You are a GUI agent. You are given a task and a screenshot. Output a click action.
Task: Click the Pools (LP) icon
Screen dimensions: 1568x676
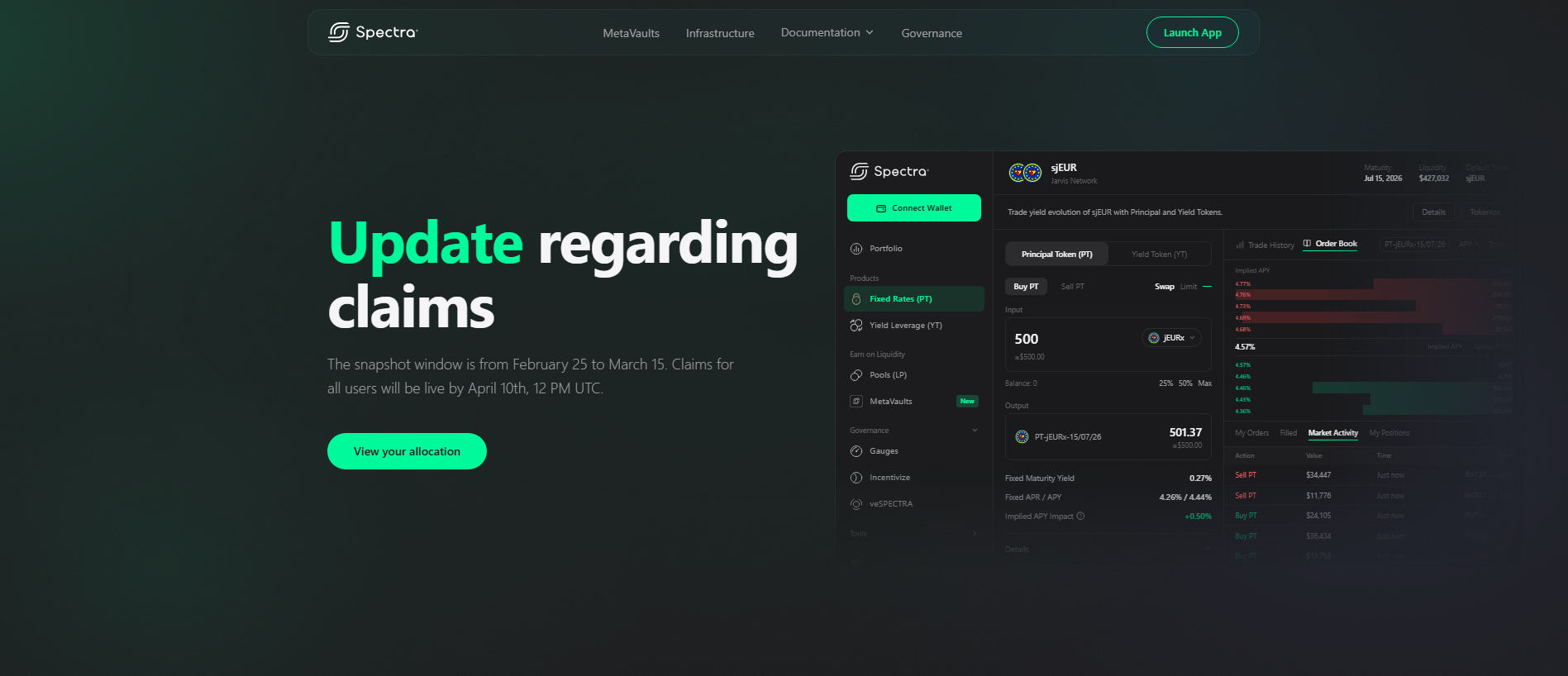856,375
